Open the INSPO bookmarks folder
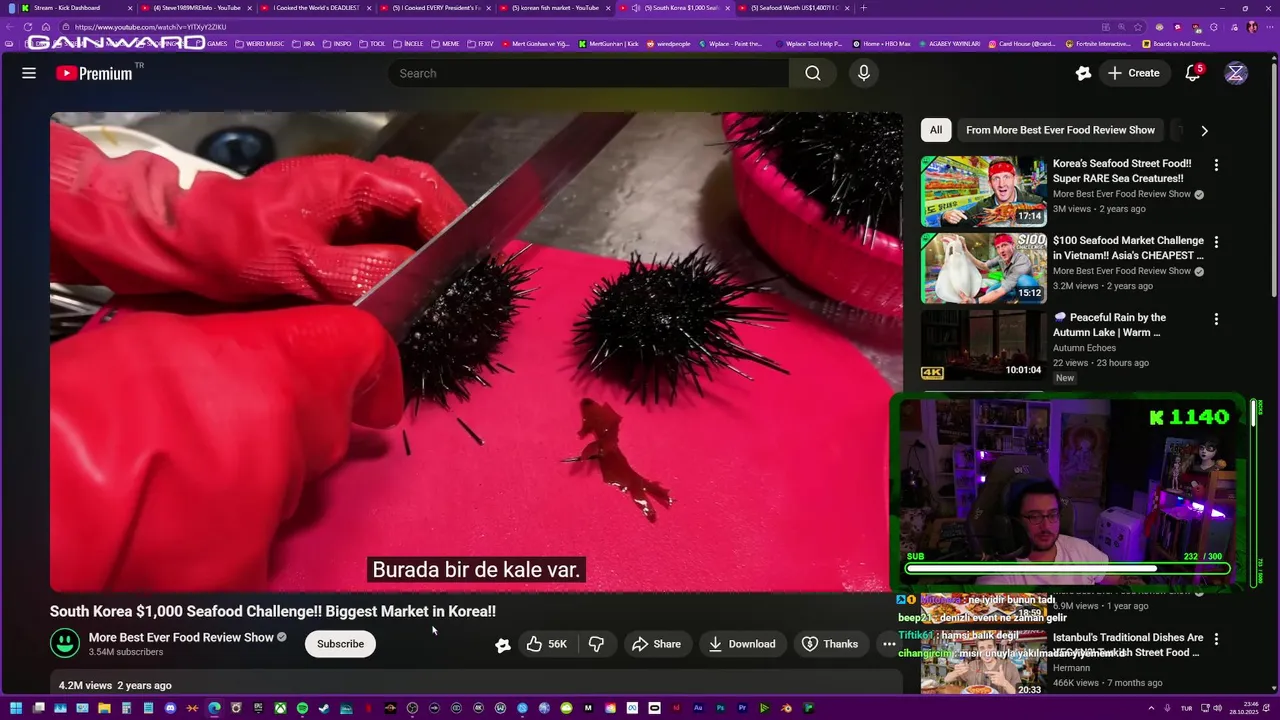 336,44
